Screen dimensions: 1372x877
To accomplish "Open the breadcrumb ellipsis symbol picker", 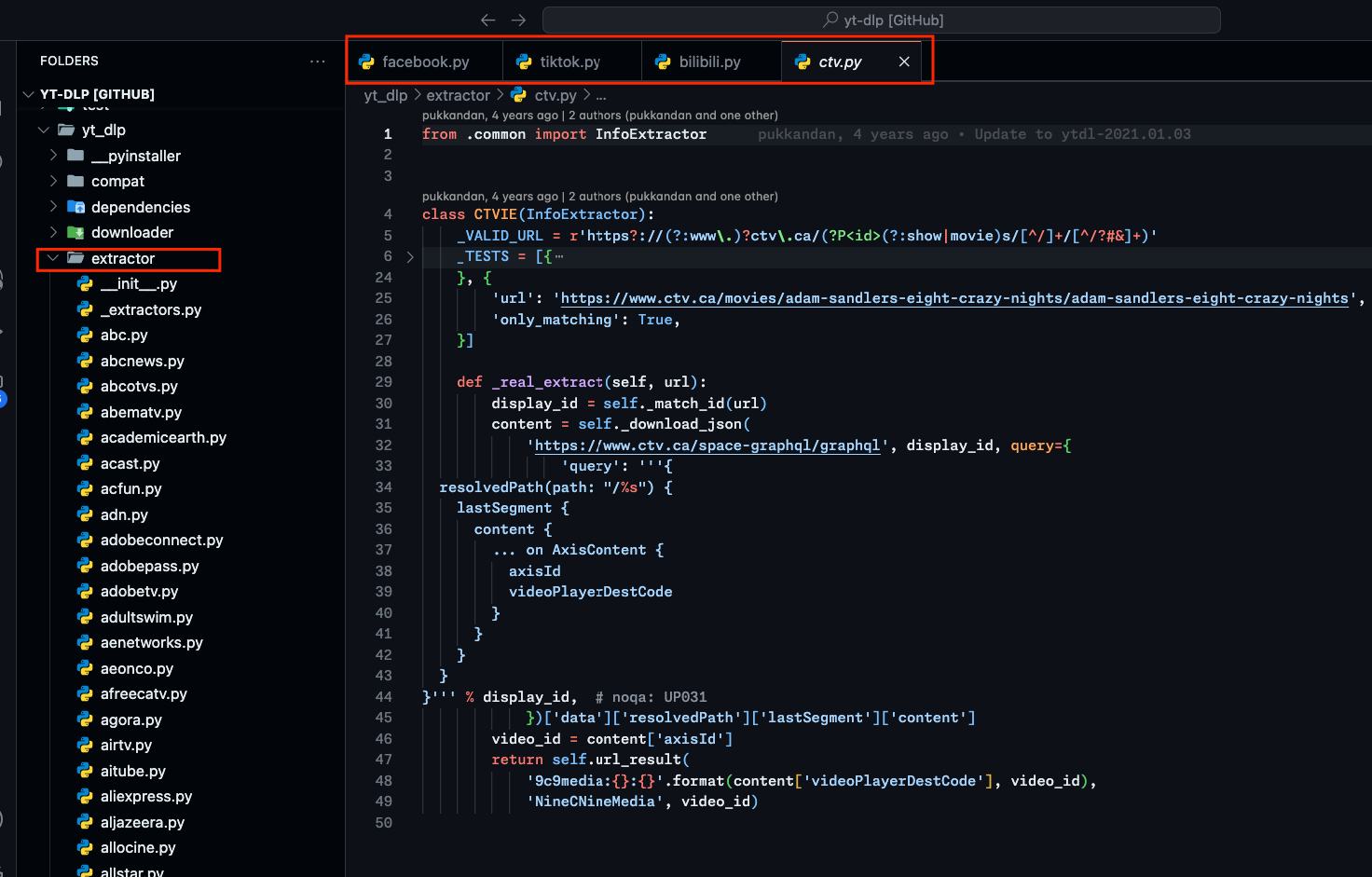I will point(601,95).
